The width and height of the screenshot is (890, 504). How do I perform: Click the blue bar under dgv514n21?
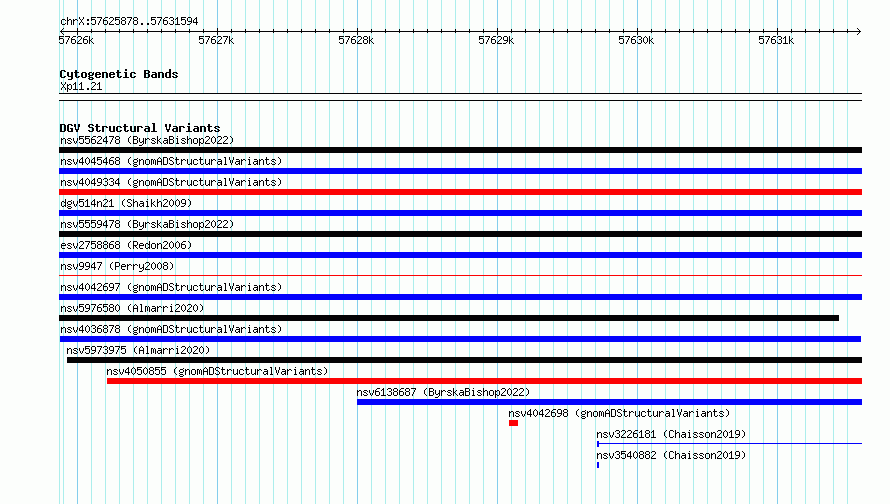460,213
